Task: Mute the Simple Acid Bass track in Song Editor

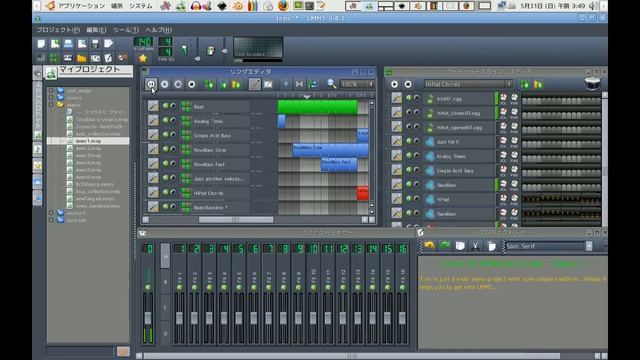Action: [x=165, y=135]
